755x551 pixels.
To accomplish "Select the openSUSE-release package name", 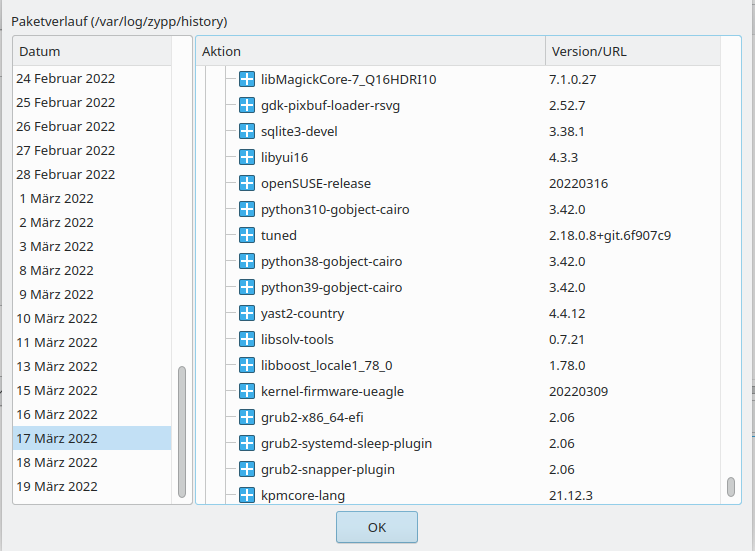I will [316, 184].
